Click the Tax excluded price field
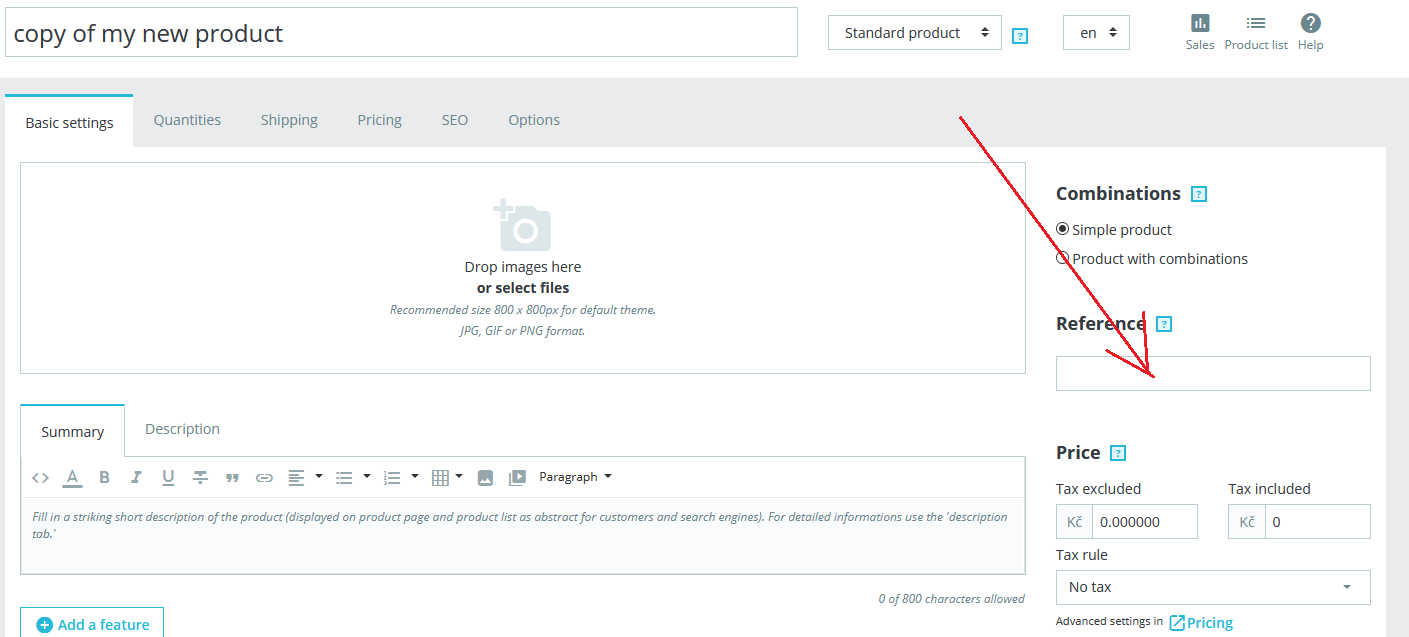1409x637 pixels. 1144,522
